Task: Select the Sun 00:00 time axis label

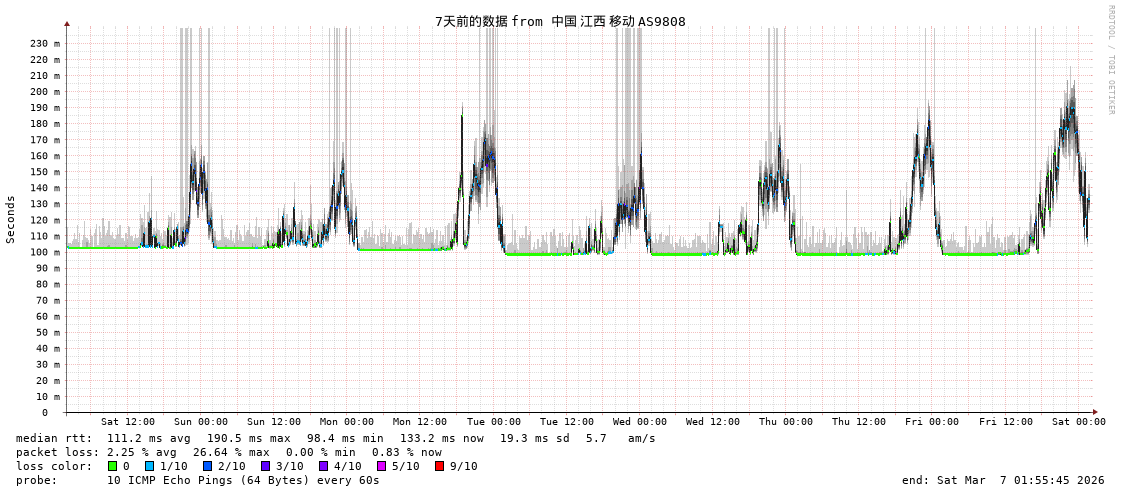Action: [x=201, y=422]
